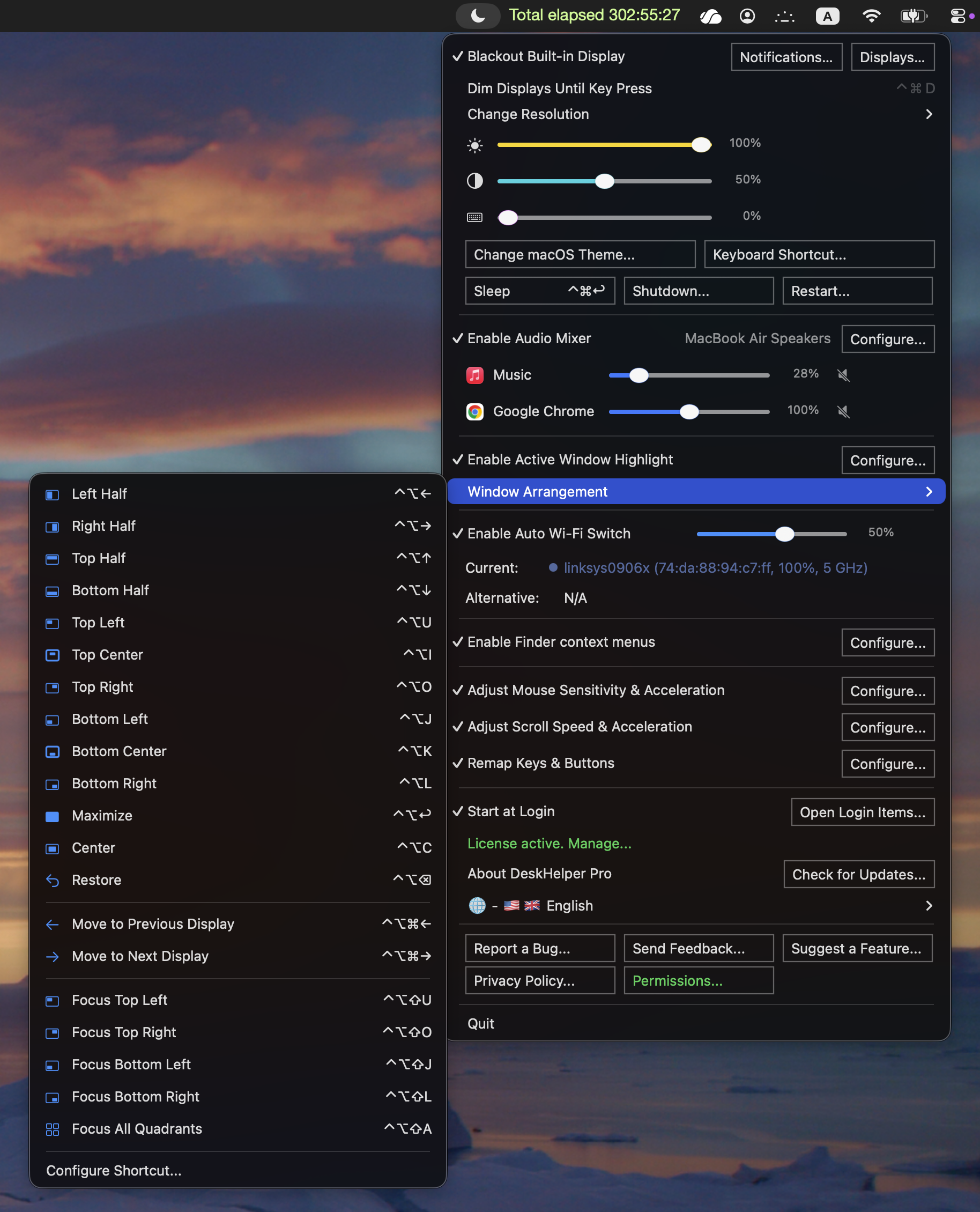Click the Move to Next Display arrow icon

[52, 957]
